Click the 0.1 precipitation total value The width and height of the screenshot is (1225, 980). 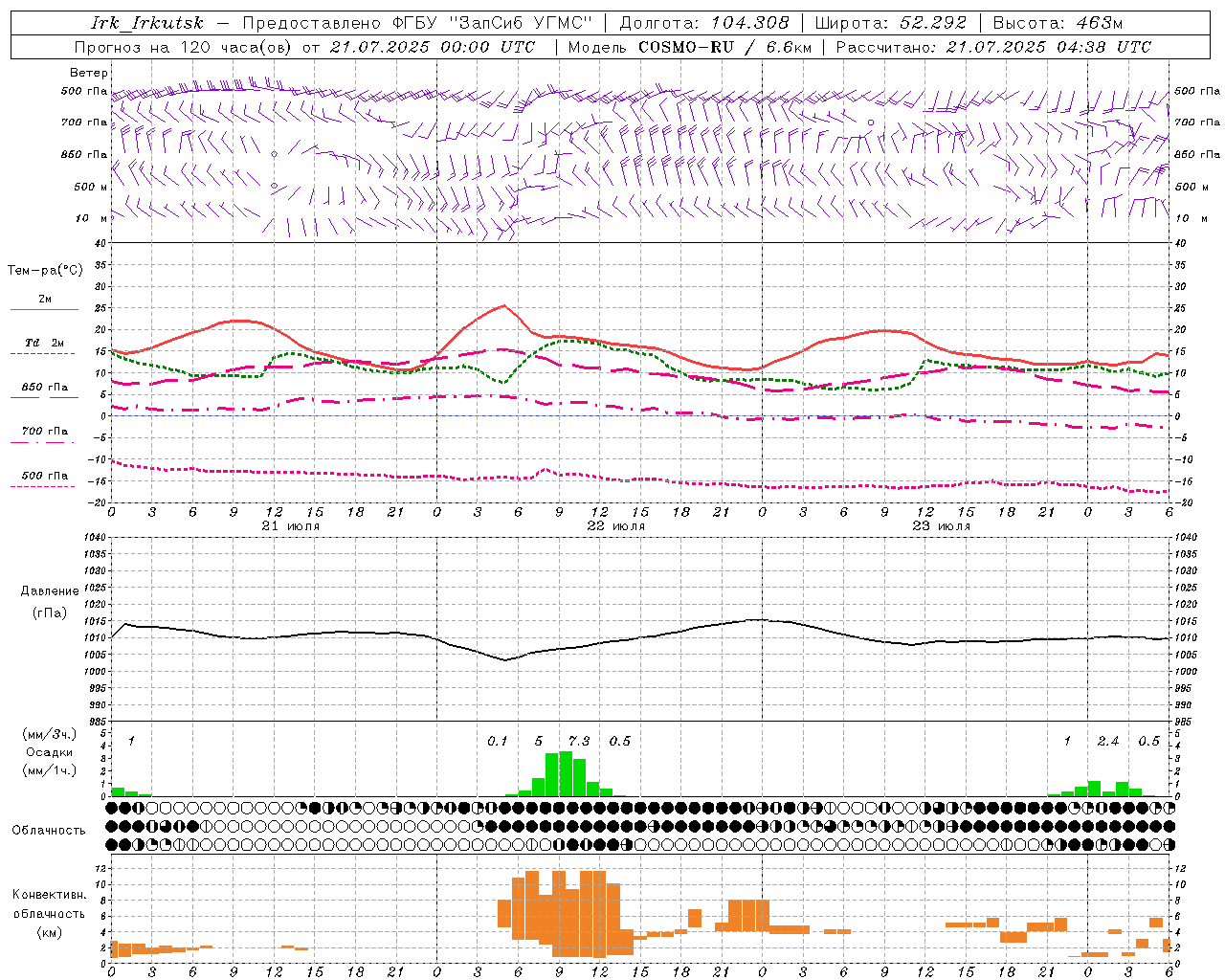coord(498,742)
